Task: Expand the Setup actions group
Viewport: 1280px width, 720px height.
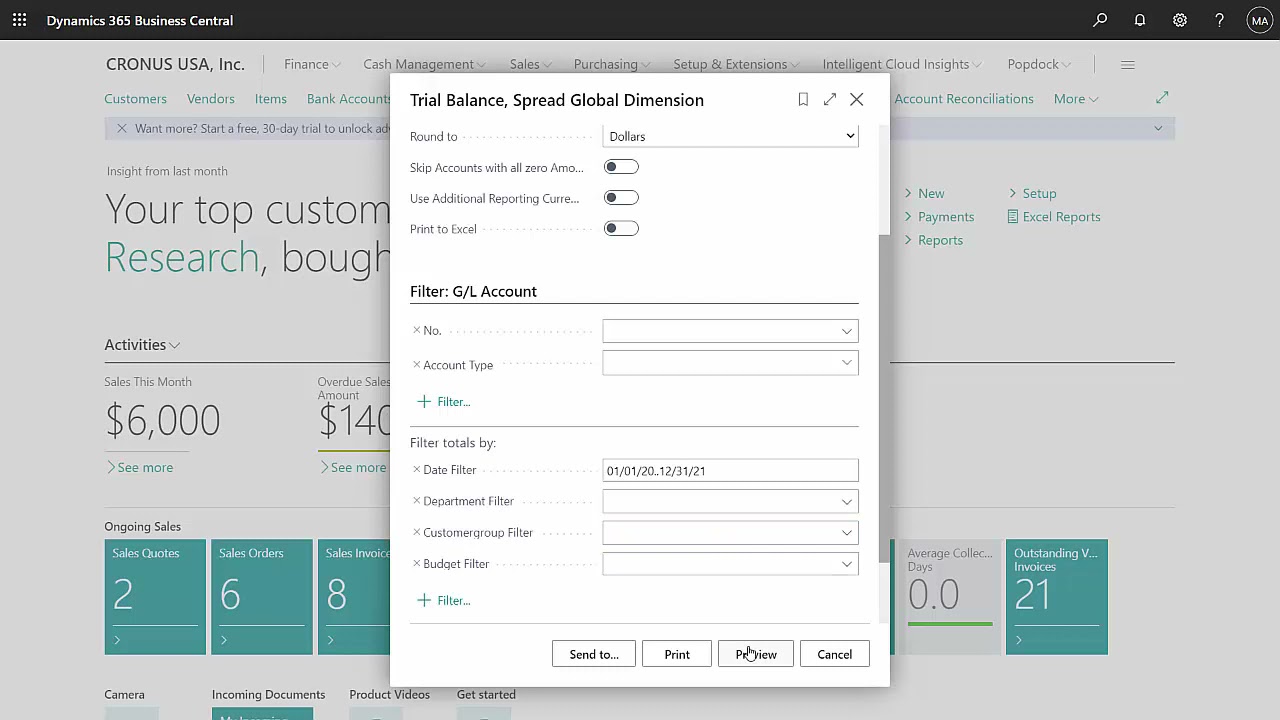Action: (x=1032, y=193)
